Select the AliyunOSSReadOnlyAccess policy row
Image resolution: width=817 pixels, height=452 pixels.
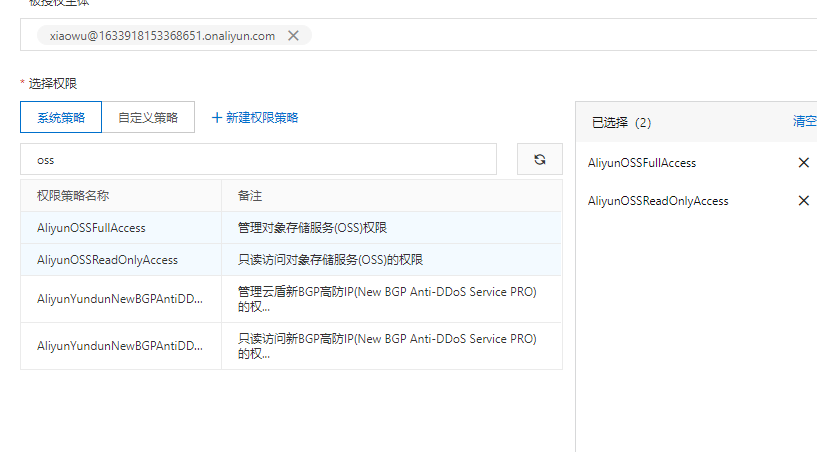291,260
